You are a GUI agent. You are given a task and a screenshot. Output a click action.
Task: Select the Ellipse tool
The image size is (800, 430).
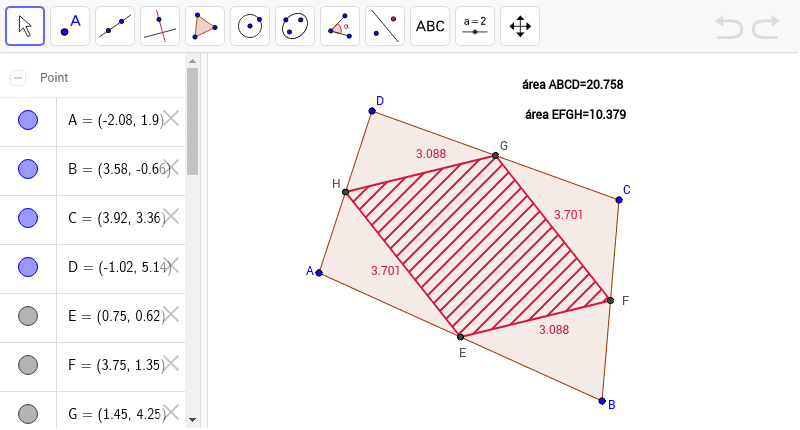point(295,26)
